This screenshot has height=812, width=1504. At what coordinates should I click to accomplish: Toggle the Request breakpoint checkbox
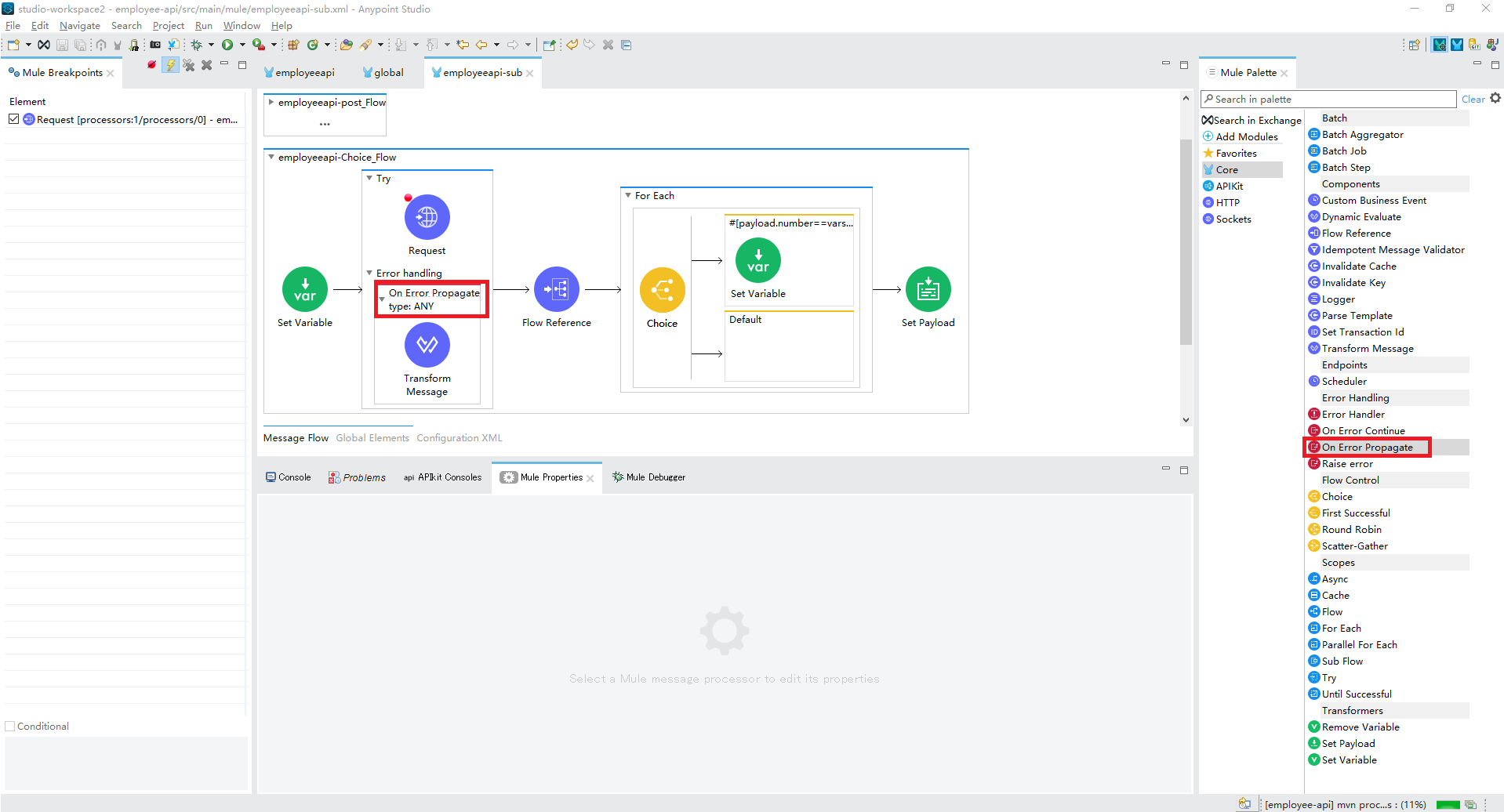14,119
